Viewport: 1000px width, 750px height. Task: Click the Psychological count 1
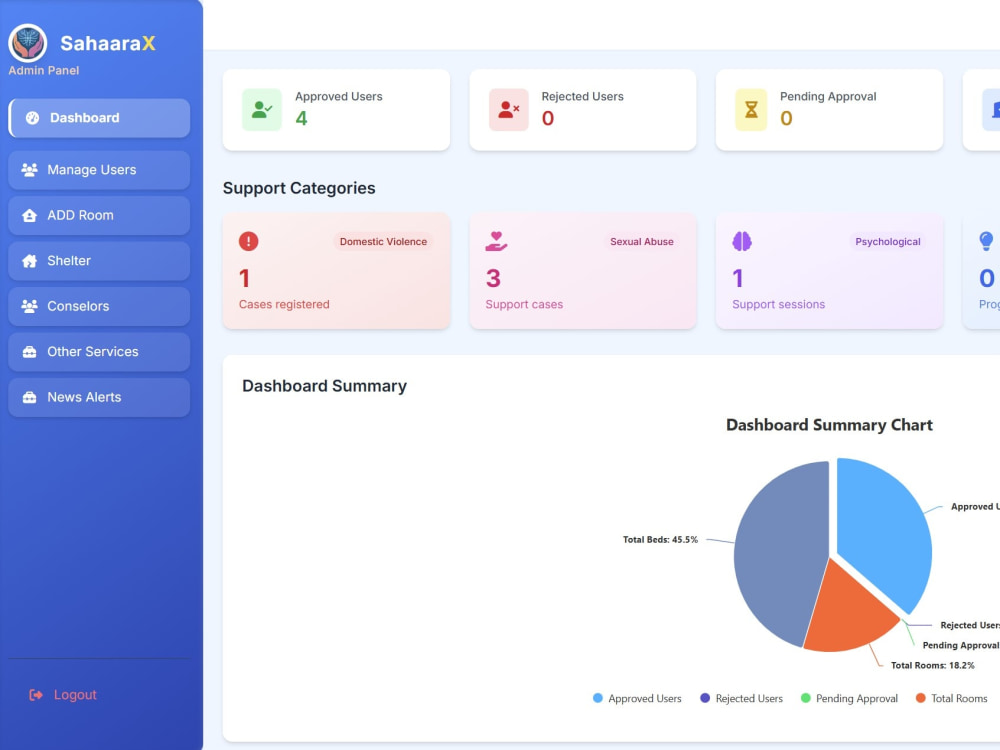(738, 279)
